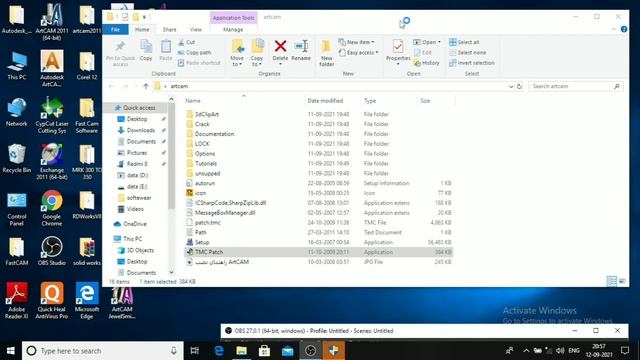Open Mail app from taskbar
Image resolution: width=640 pixels, height=360 pixels.
287,351
